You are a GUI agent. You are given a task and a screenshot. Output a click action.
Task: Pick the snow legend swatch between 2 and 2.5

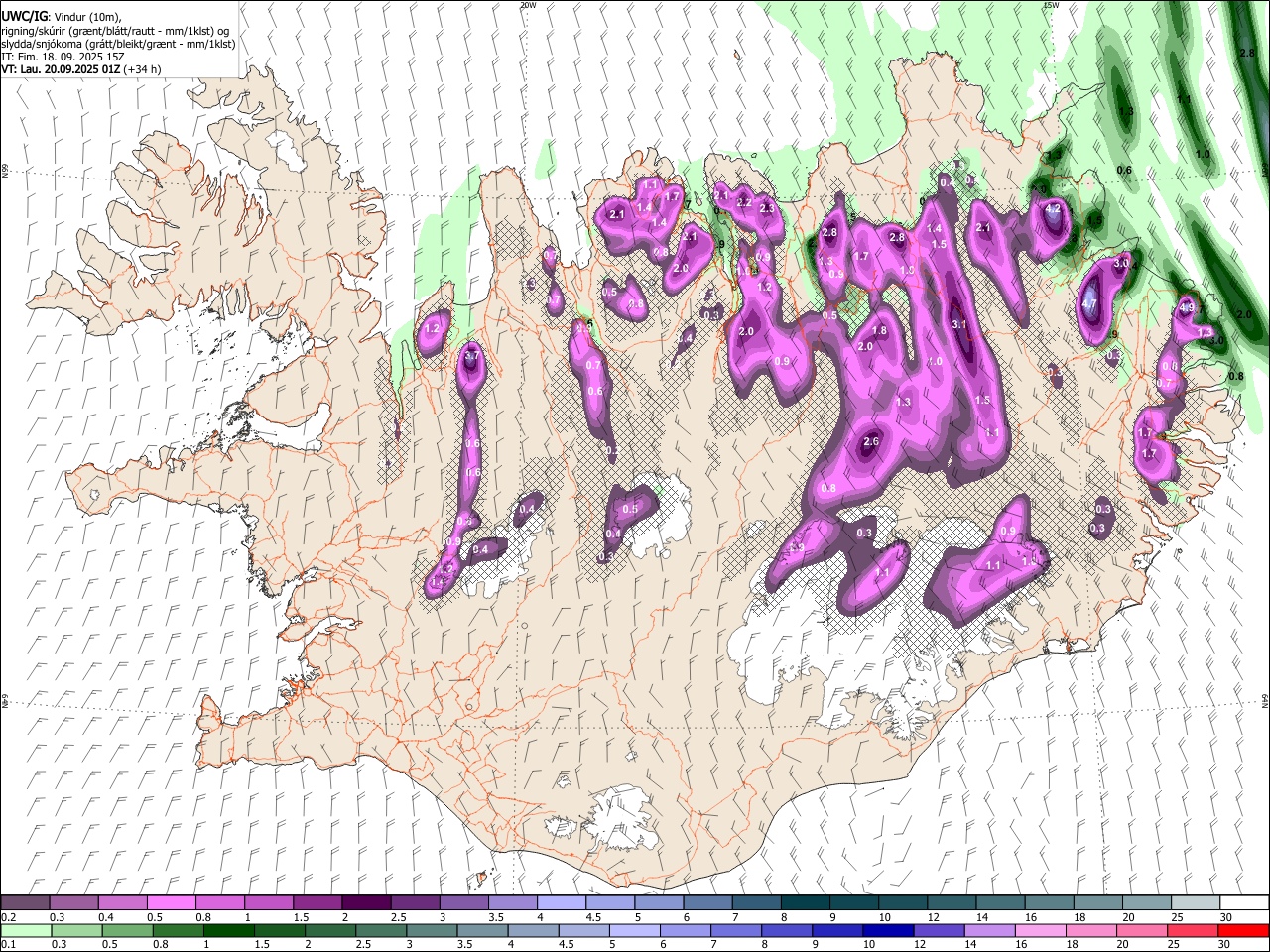pos(366,902)
